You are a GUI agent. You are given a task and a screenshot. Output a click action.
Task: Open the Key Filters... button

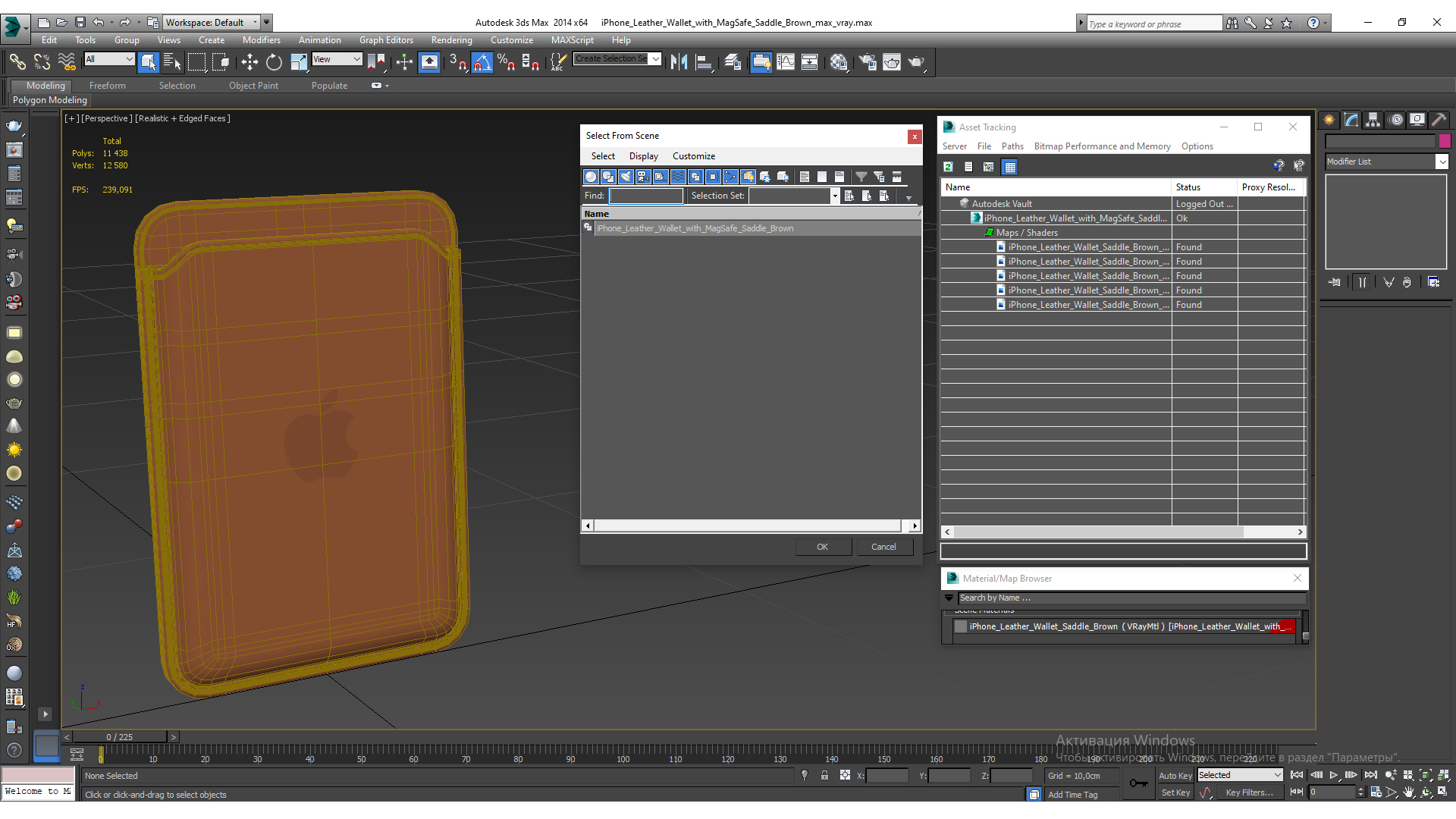point(1250,792)
